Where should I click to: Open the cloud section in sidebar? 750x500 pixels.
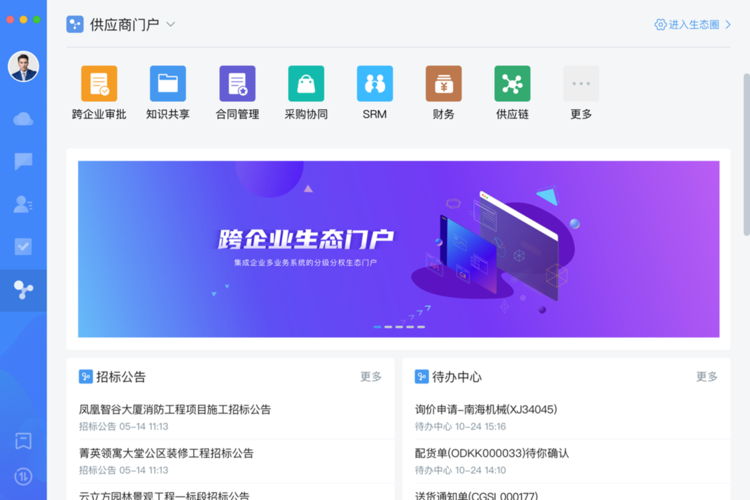coord(23,119)
